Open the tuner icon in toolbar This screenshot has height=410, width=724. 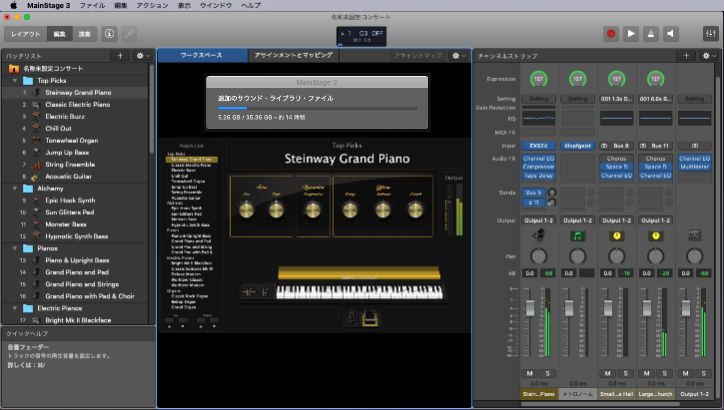651,34
